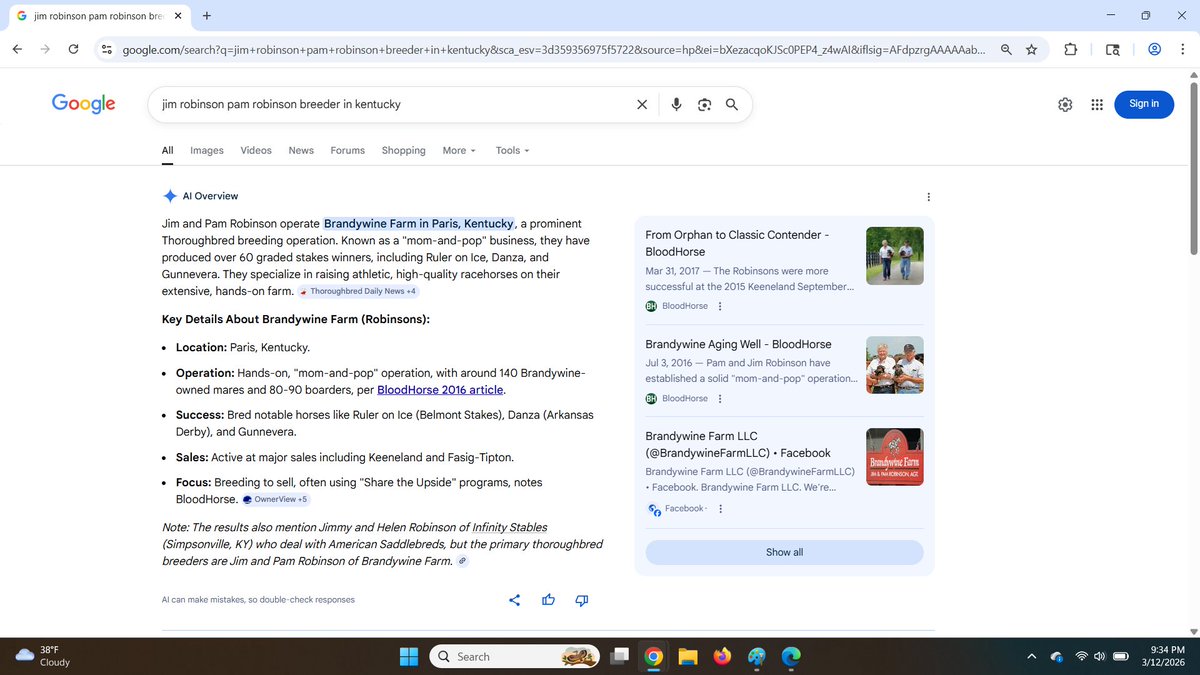
Task: Give thumbs up to AI Overview
Action: click(548, 600)
